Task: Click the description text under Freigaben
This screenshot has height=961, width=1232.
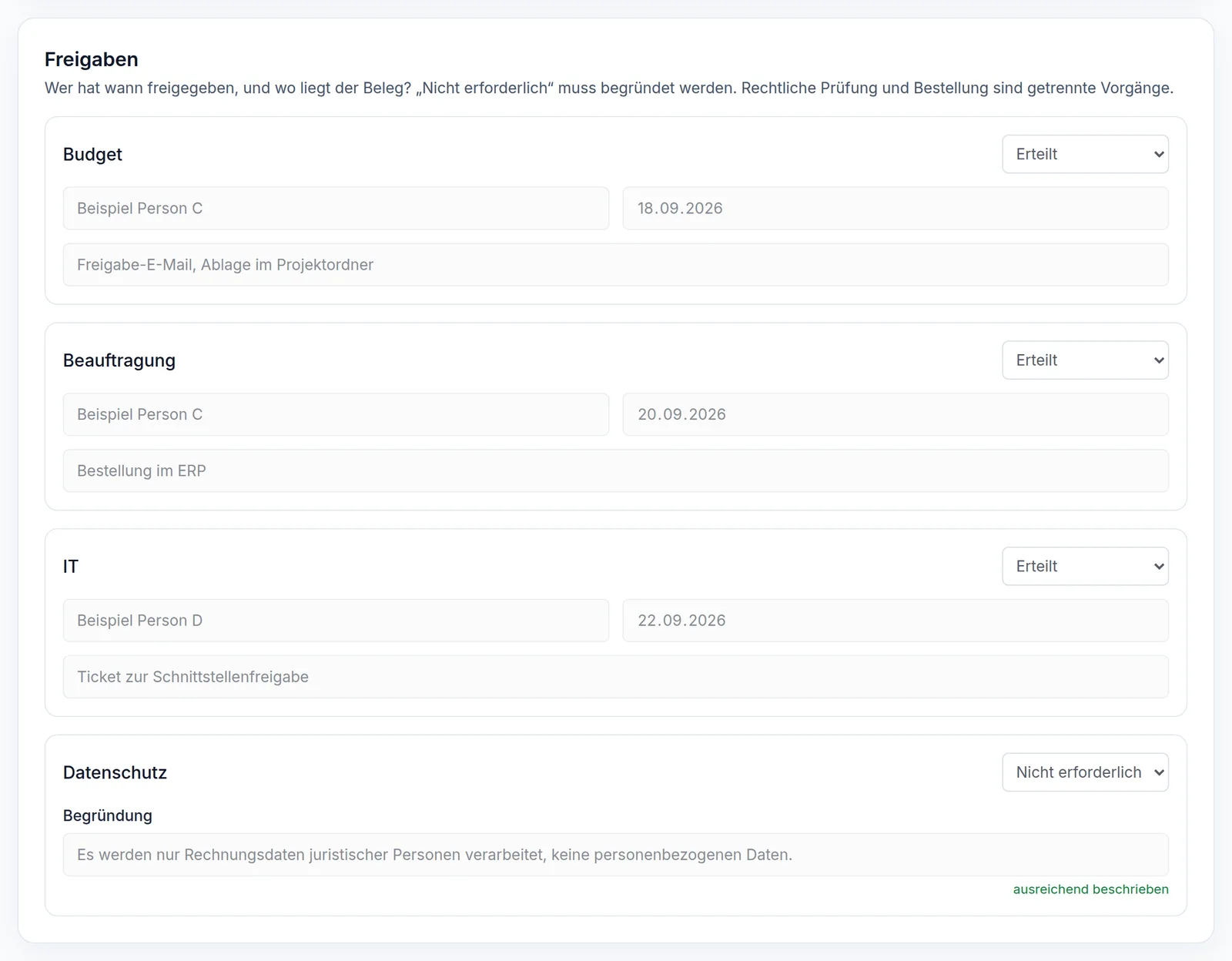Action: point(609,88)
